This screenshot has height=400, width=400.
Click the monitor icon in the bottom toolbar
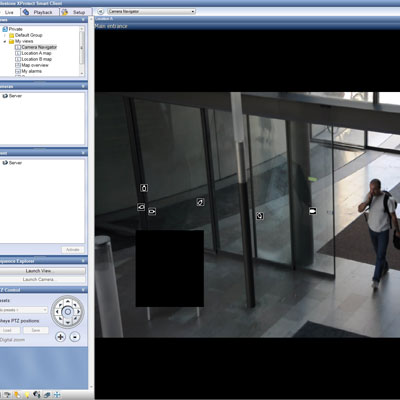(7, 395)
